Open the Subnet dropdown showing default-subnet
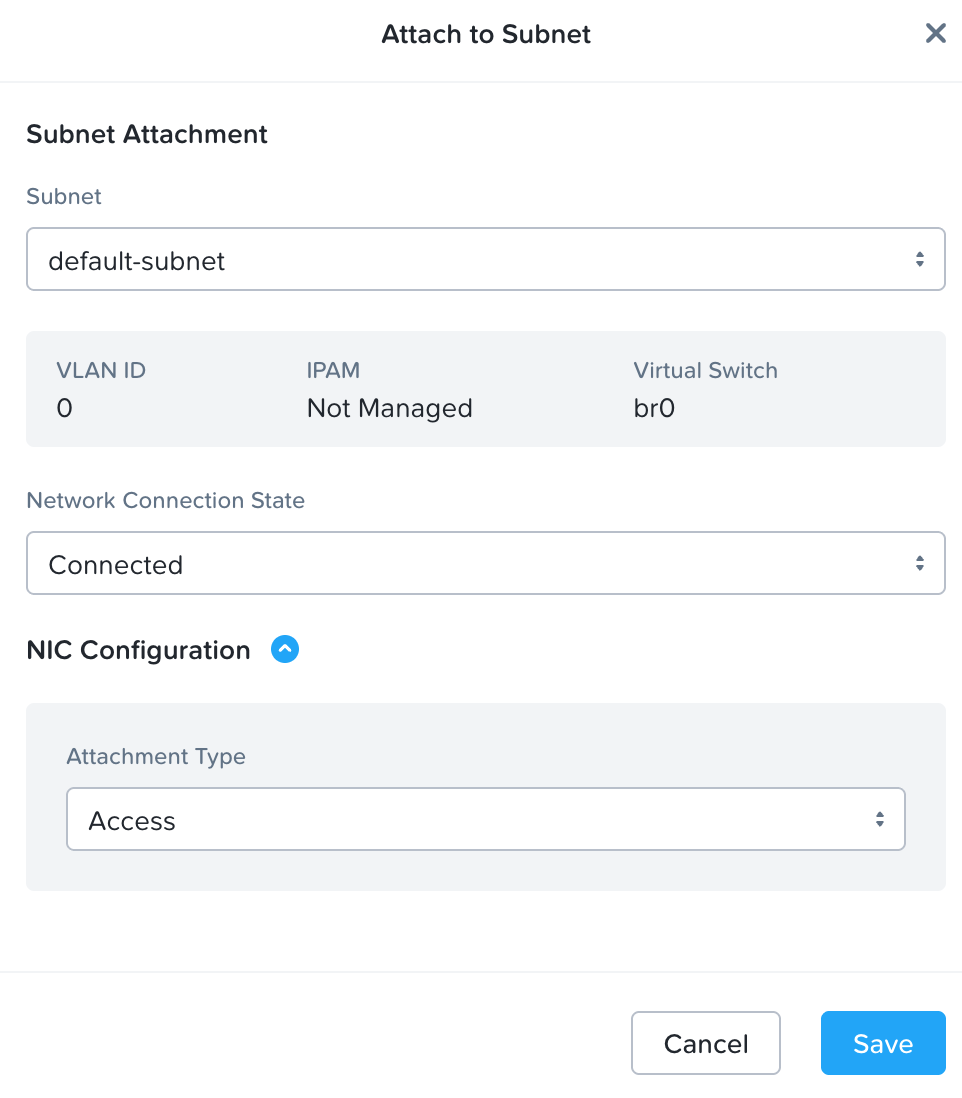 485,260
